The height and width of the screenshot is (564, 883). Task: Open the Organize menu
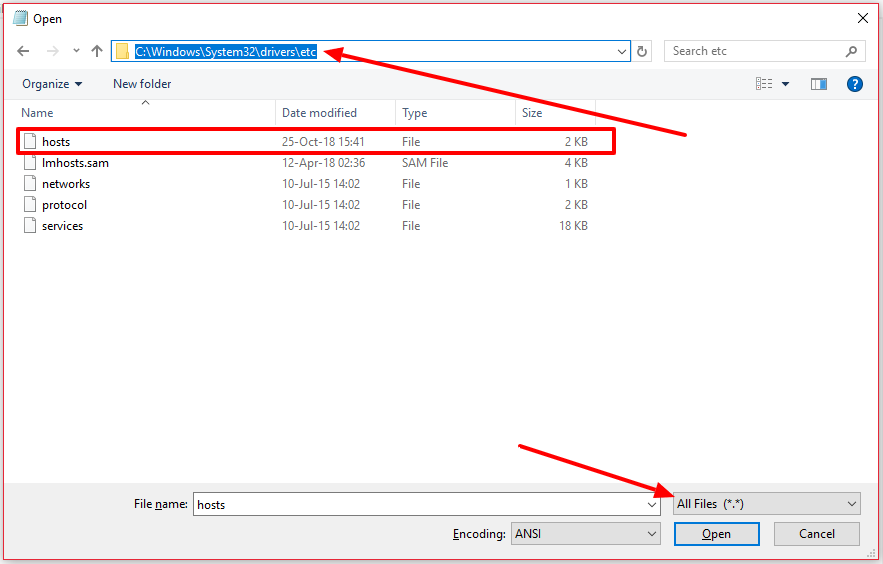[x=52, y=84]
